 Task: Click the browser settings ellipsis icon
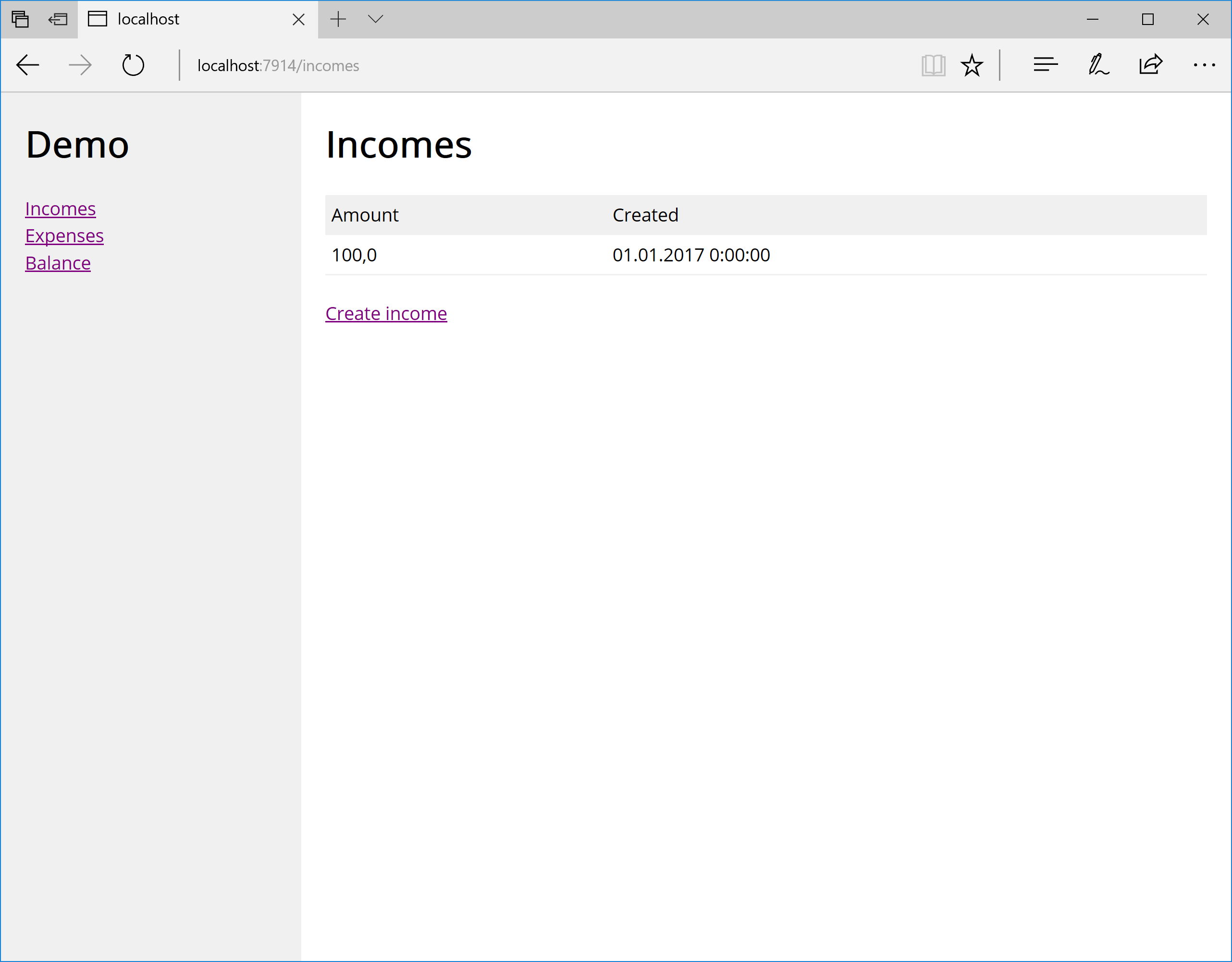(x=1204, y=65)
